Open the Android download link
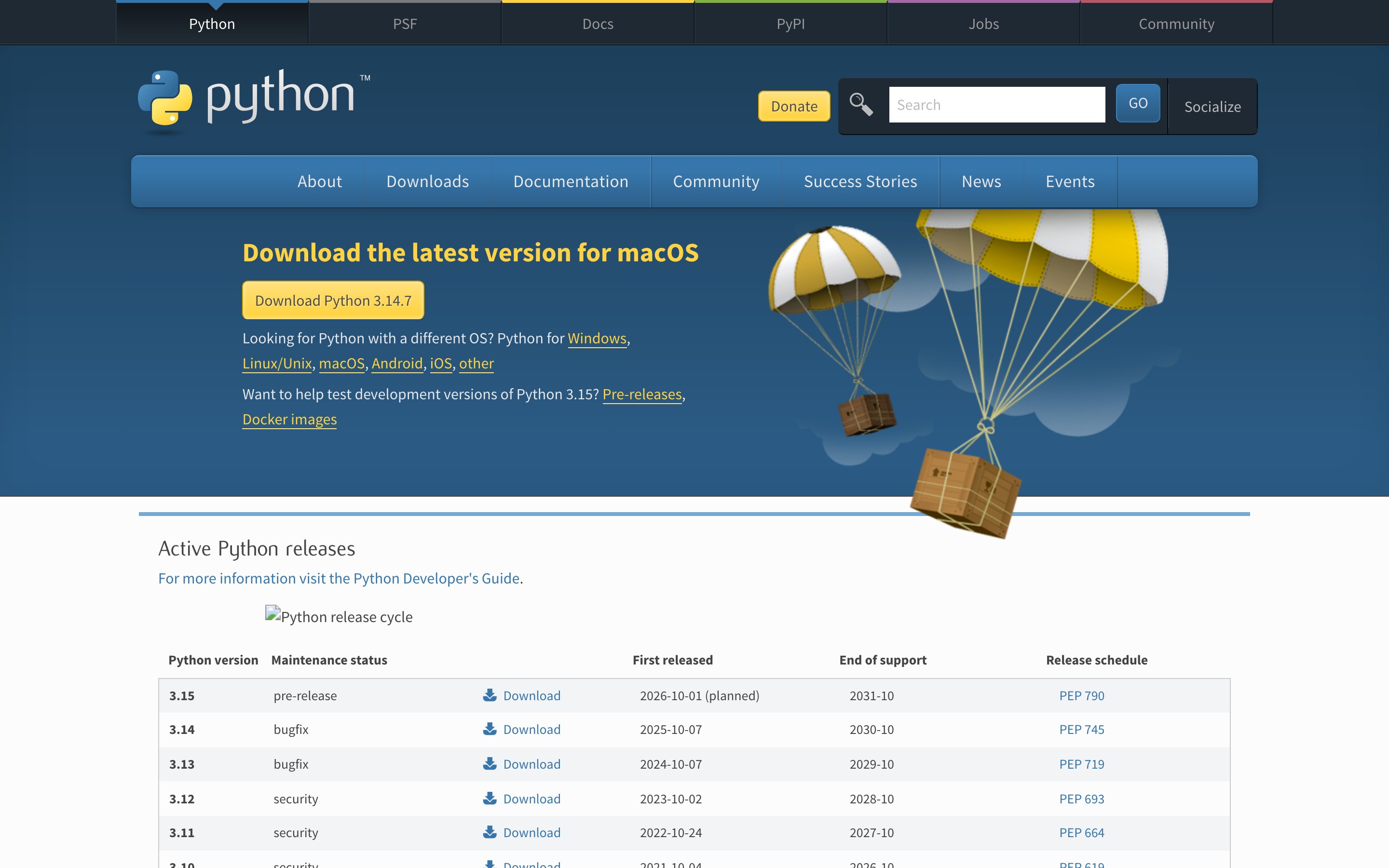 [397, 364]
